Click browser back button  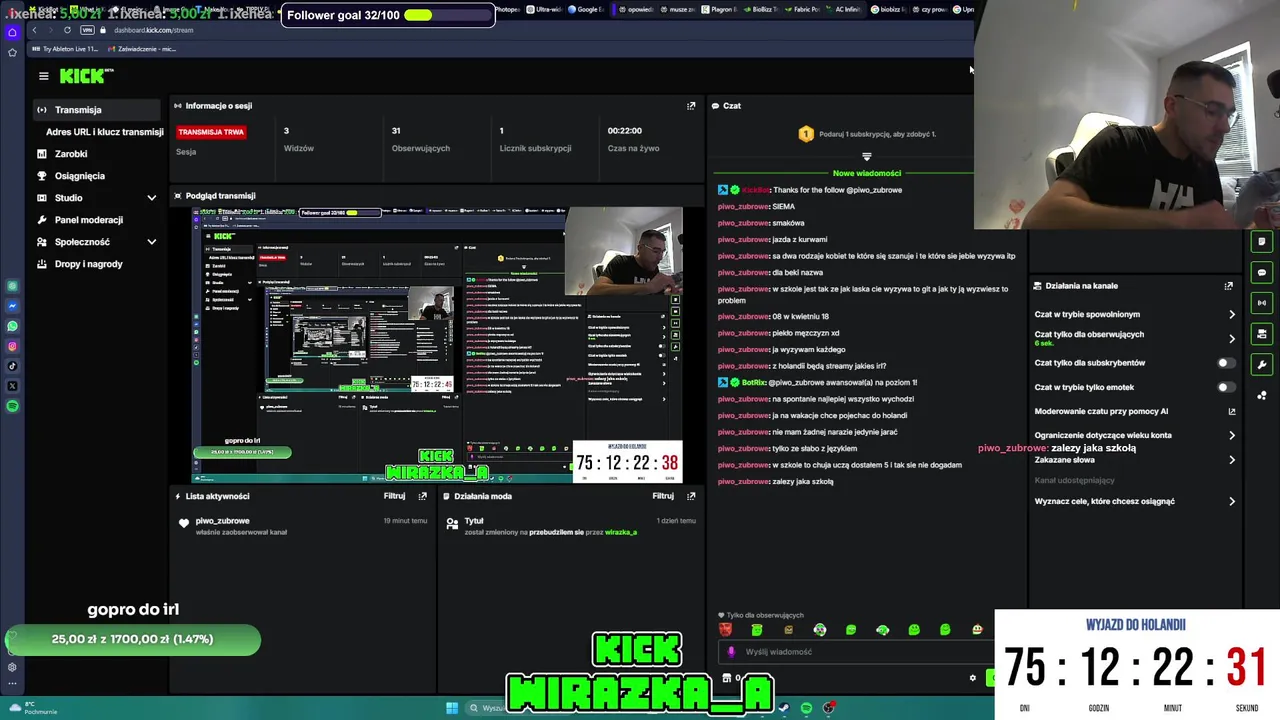point(34,30)
